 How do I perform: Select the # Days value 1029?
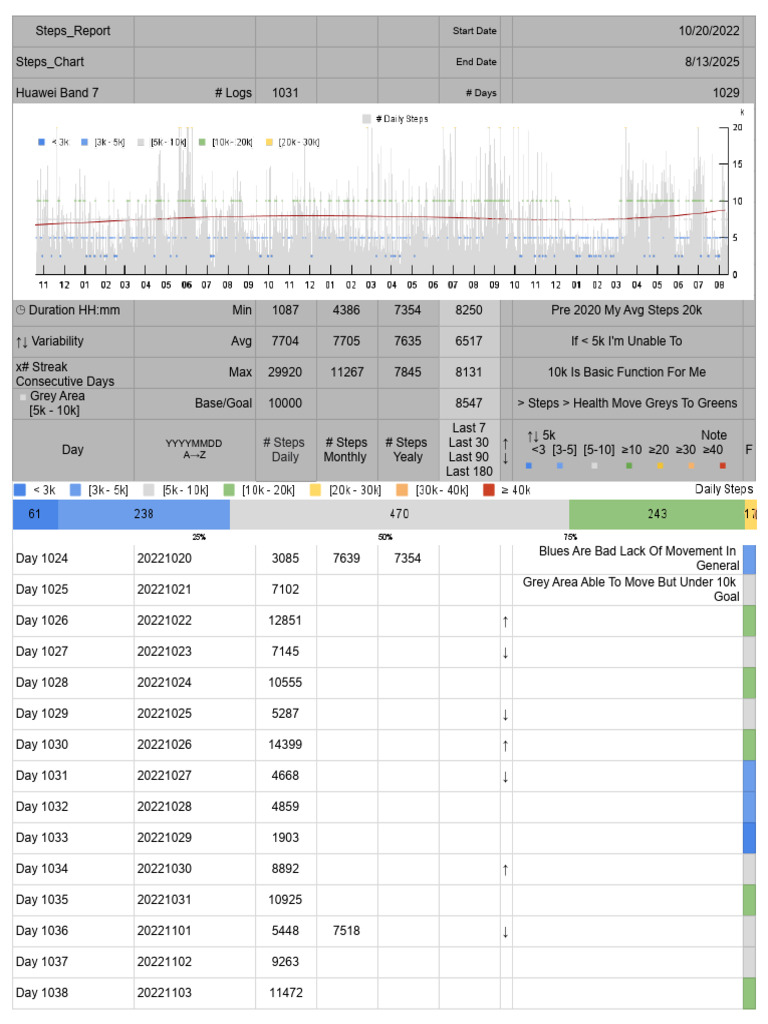coord(627,93)
